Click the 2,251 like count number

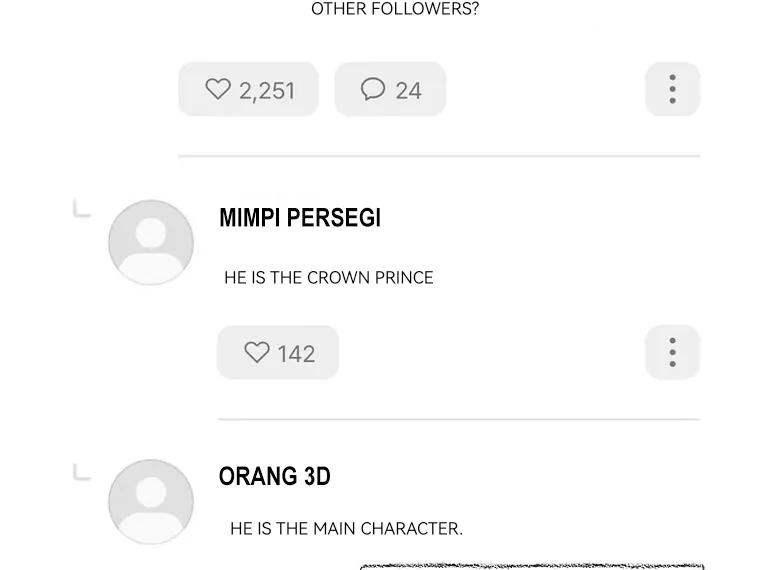[x=267, y=91]
